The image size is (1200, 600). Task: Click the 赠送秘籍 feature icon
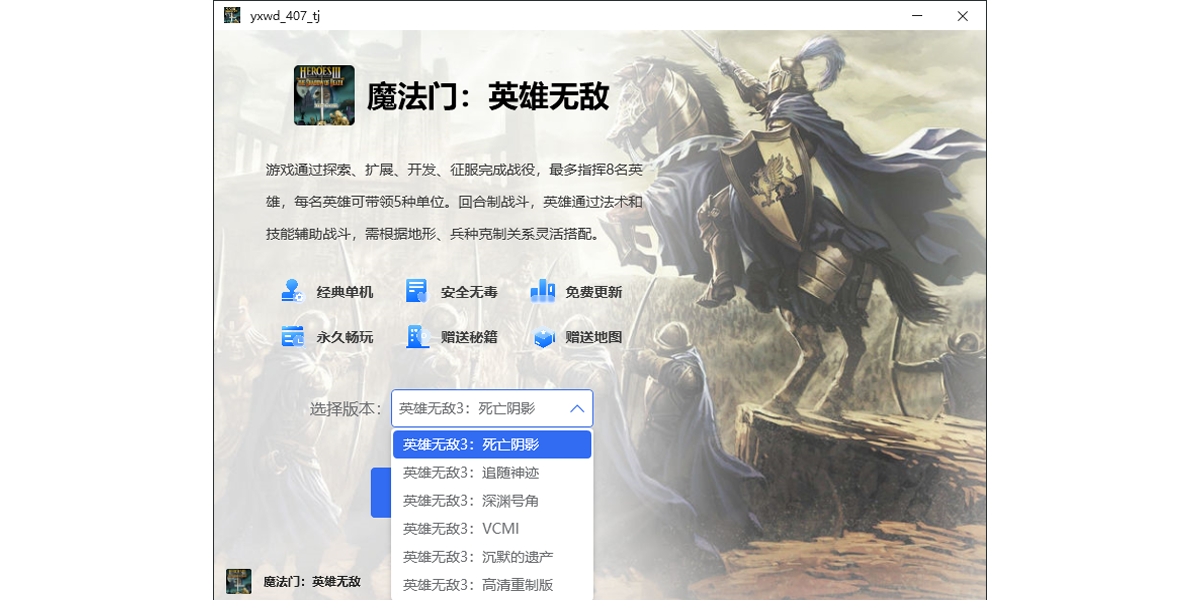[416, 337]
